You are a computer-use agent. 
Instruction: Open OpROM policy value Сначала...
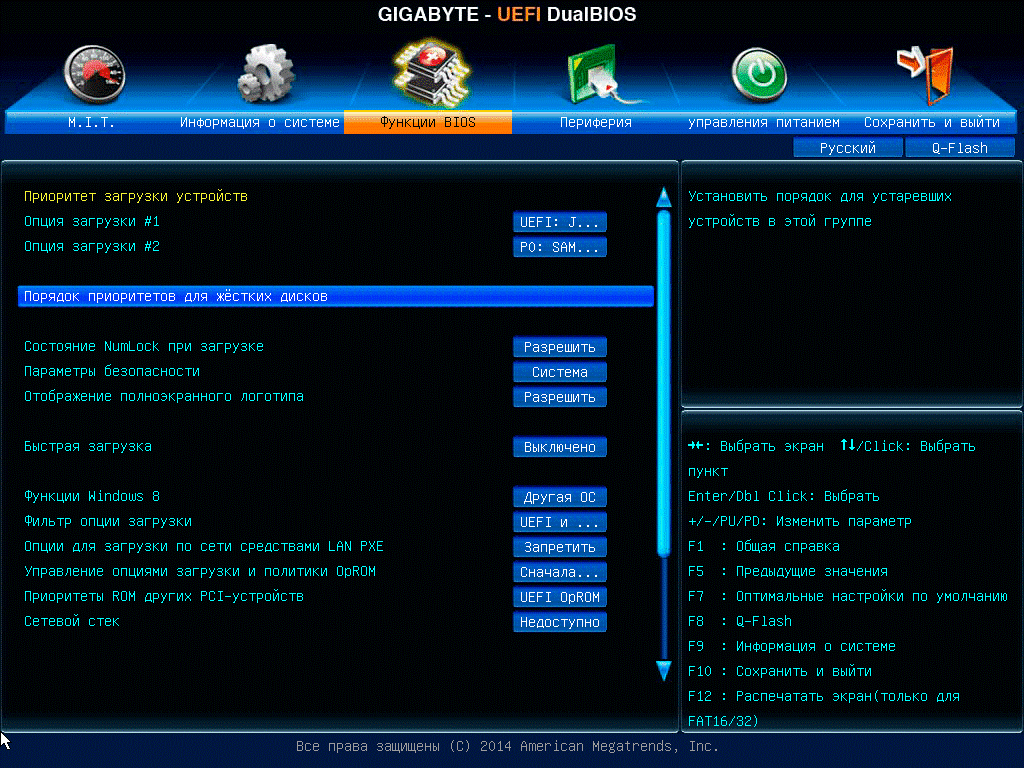[x=560, y=572]
